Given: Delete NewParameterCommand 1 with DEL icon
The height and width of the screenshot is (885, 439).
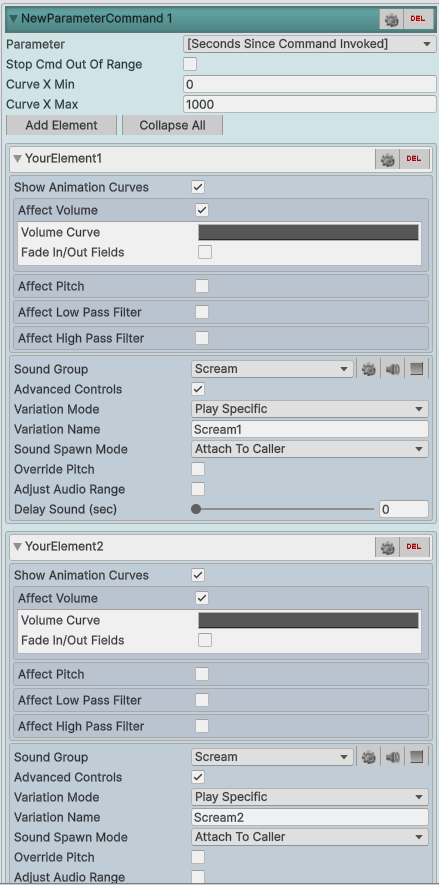Looking at the screenshot, I should (x=418, y=19).
